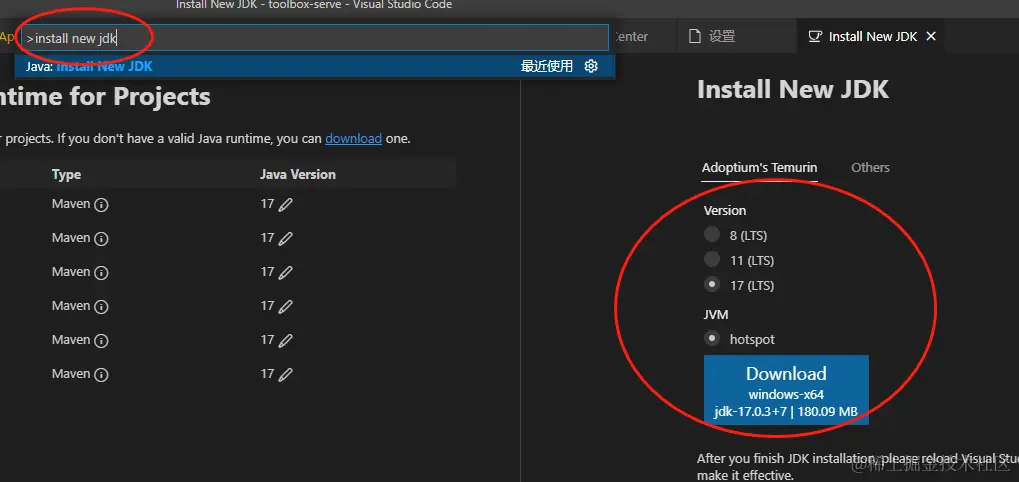Close the Install New JDK tab

click(x=931, y=36)
